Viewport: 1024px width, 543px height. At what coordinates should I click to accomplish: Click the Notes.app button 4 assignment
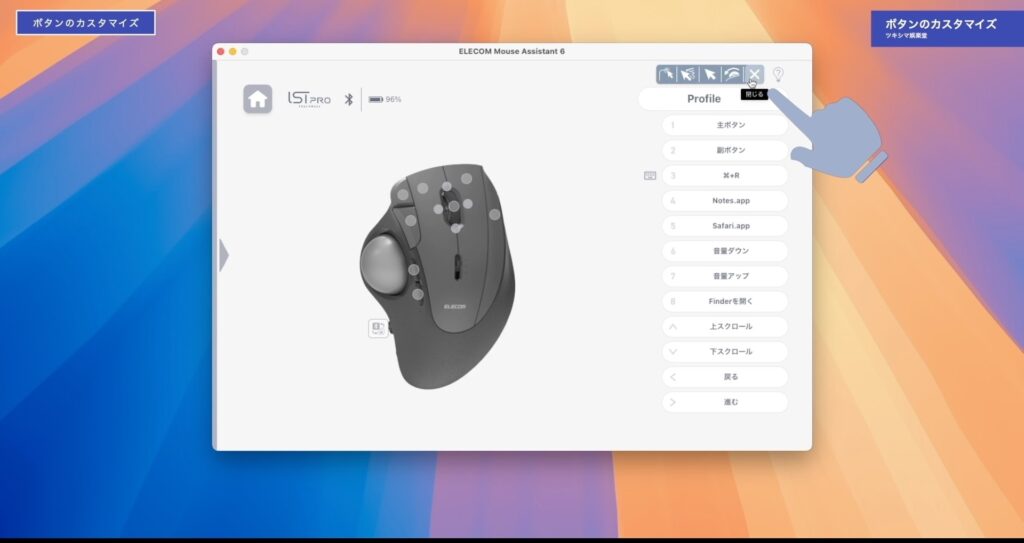tap(725, 201)
